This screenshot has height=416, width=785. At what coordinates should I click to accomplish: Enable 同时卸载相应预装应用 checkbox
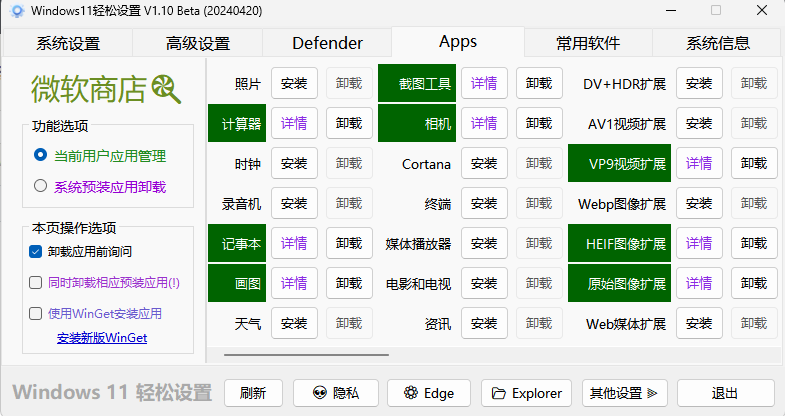[x=36, y=282]
